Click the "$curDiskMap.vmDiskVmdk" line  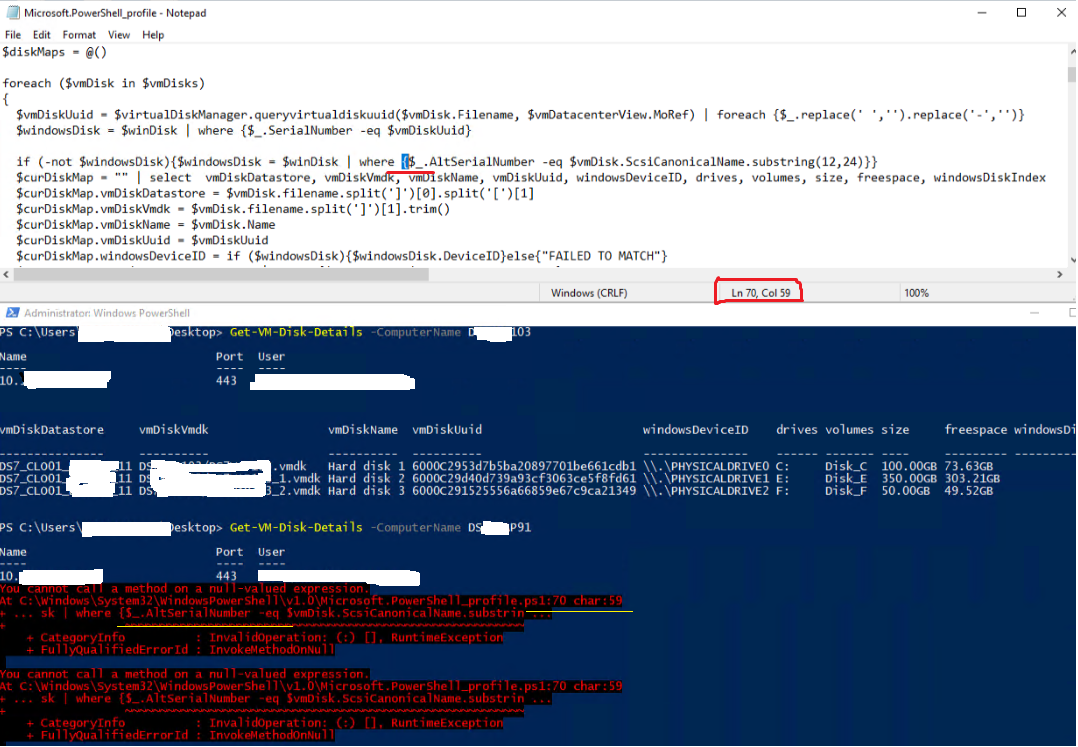coord(233,210)
